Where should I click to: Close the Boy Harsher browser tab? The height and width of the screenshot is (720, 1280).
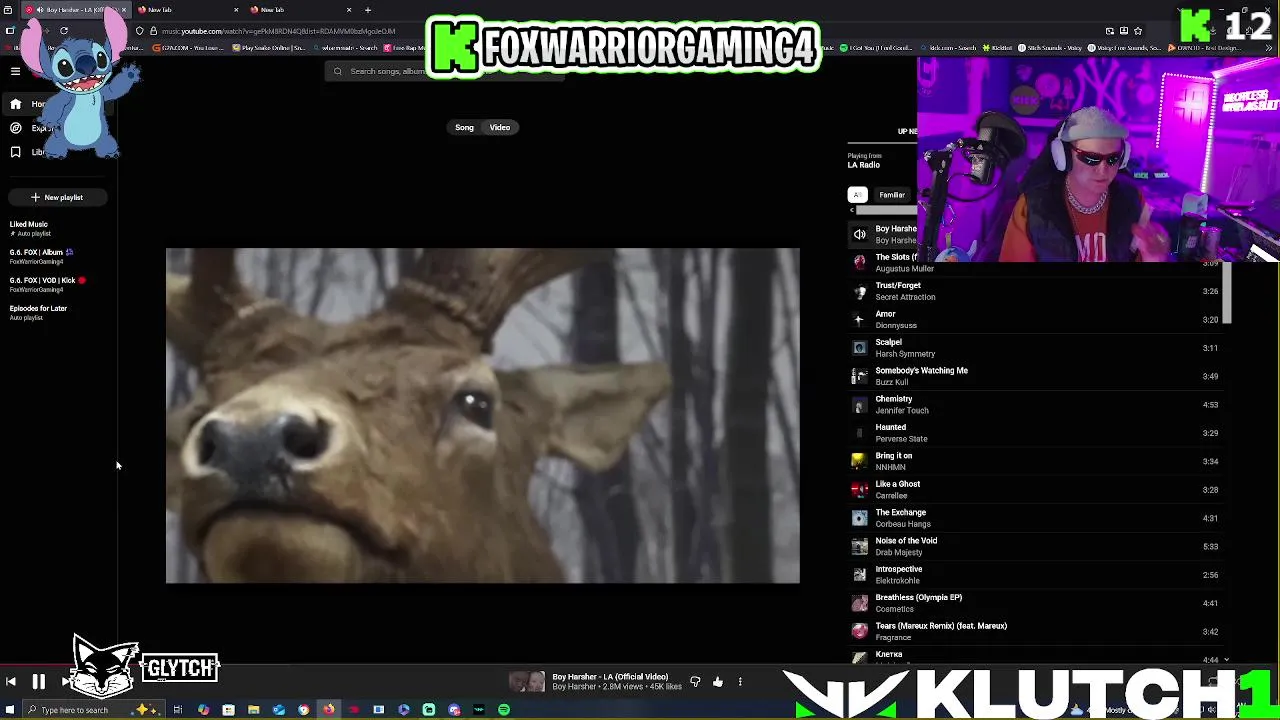coord(123,10)
